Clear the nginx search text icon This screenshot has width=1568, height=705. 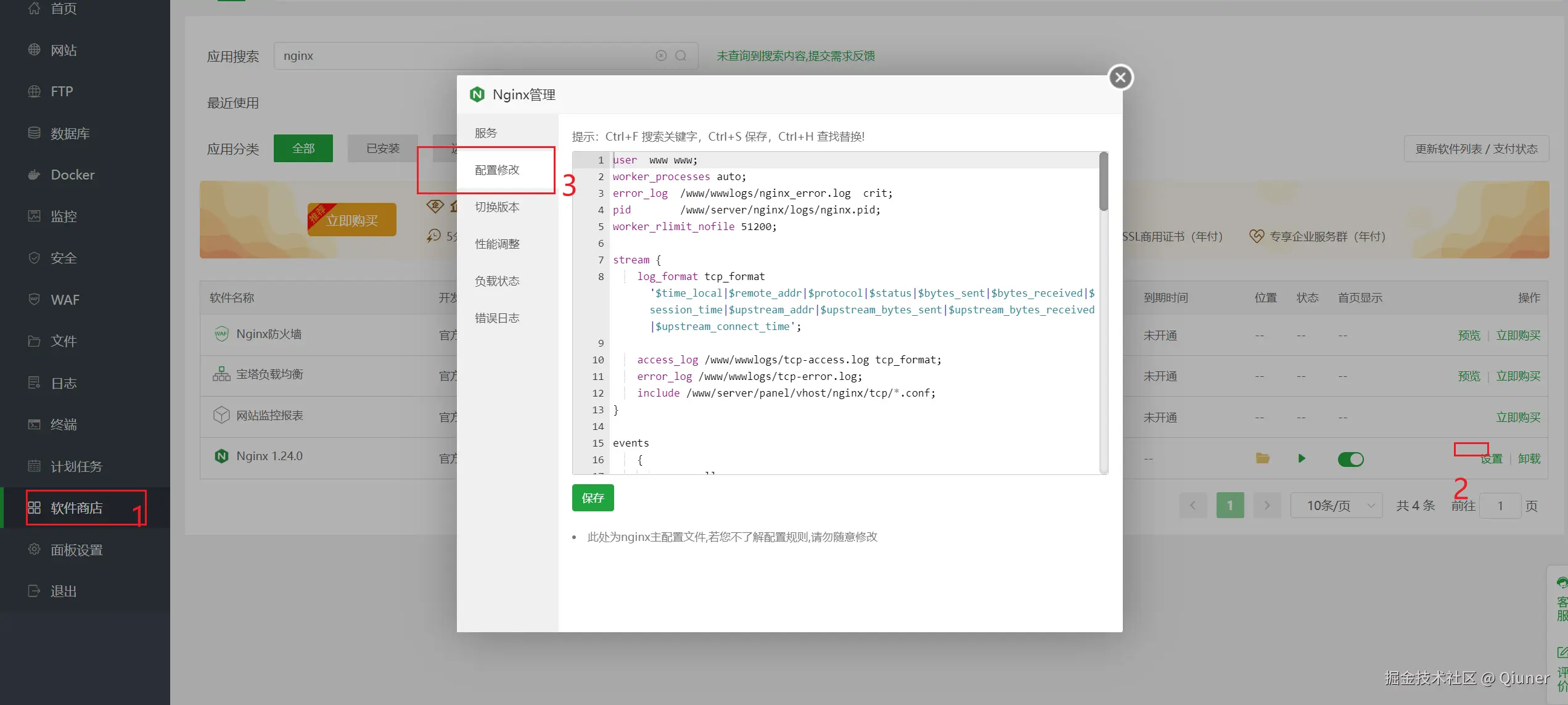(661, 56)
